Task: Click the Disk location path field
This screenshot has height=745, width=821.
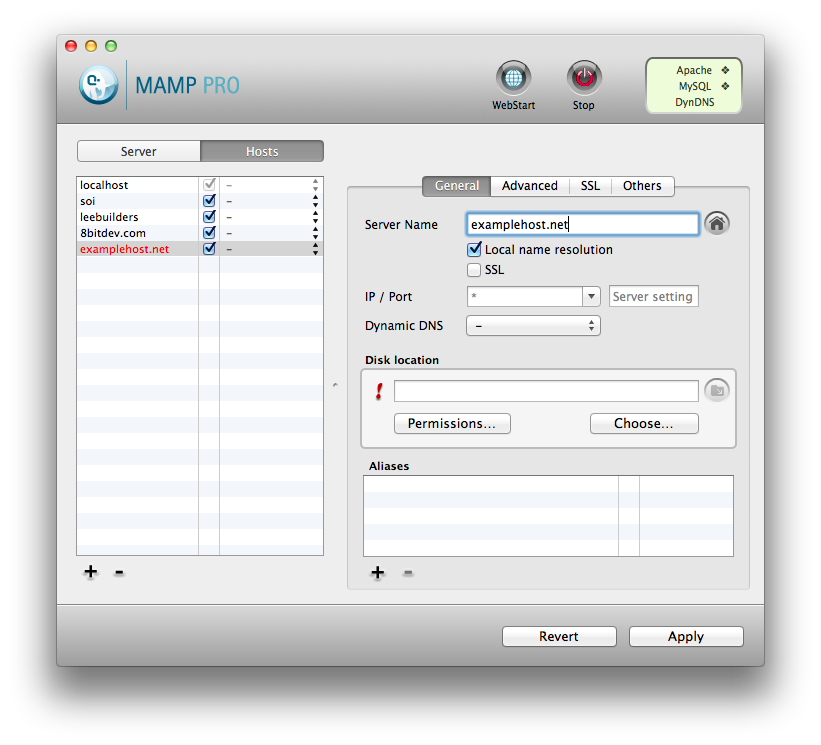Action: coord(546,391)
